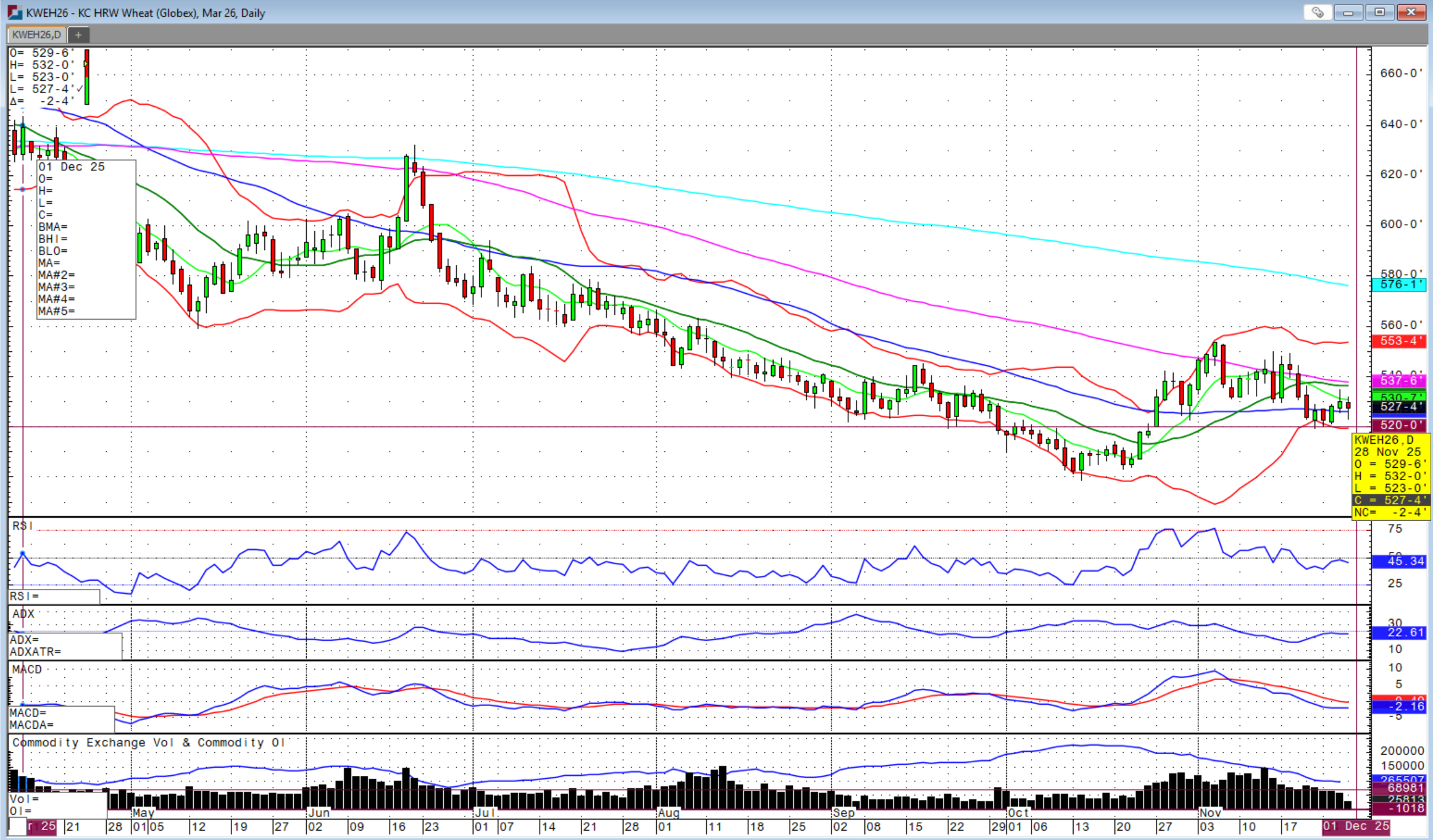Close the KWEH26 chart window

tap(1411, 12)
